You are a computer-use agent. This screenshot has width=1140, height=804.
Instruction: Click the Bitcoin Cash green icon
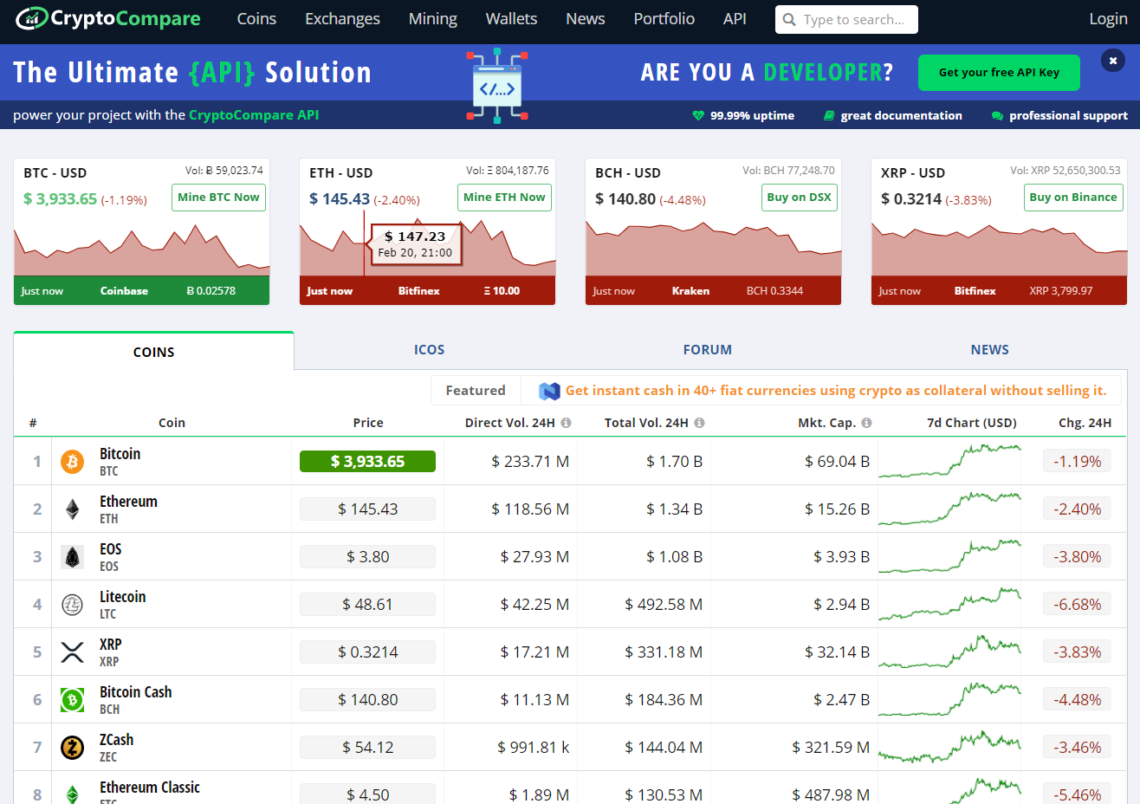(x=72, y=699)
